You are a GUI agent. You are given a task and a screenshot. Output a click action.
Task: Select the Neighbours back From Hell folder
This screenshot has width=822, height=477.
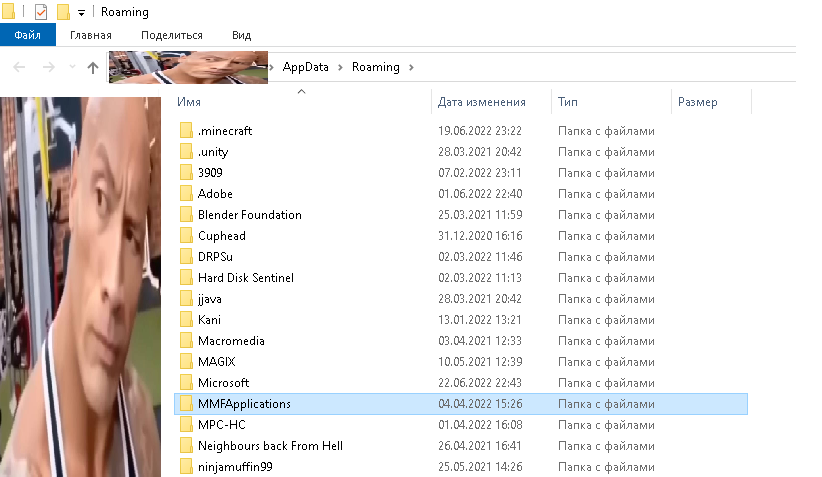coord(270,446)
